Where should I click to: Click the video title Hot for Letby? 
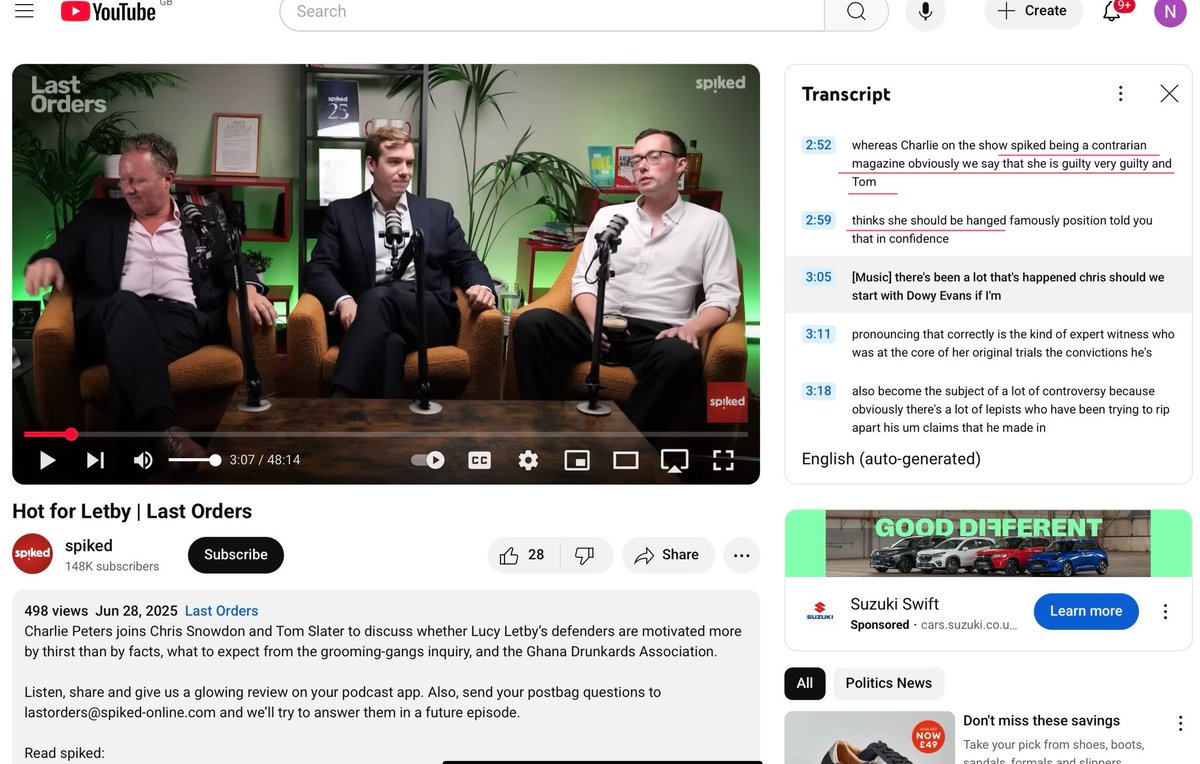(x=132, y=511)
